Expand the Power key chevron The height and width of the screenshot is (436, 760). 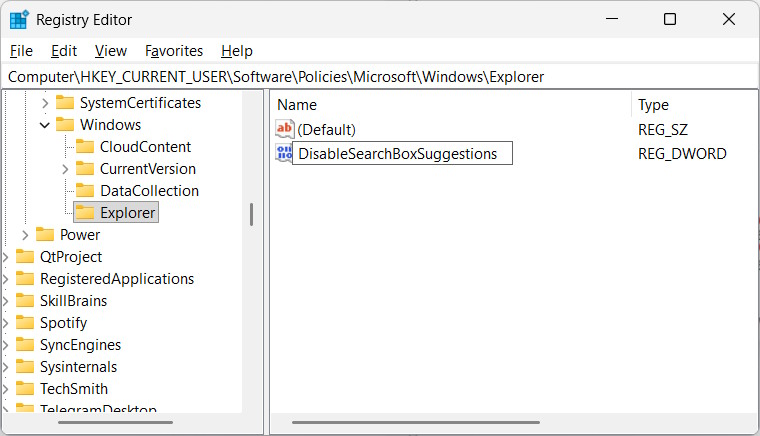(25, 235)
